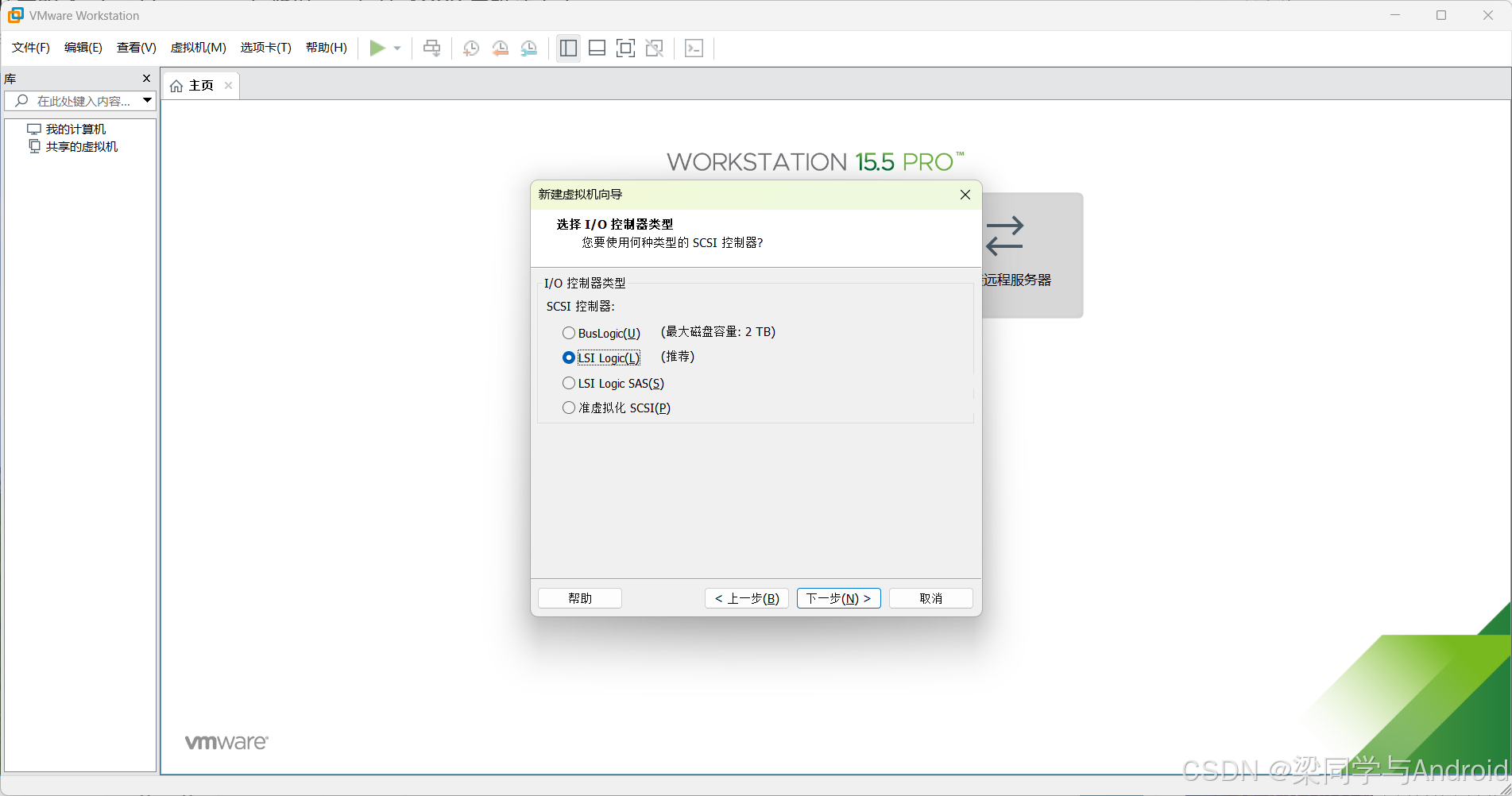Click the 帮助 button in the wizard
Viewport: 1512px width, 796px height.
coord(580,598)
